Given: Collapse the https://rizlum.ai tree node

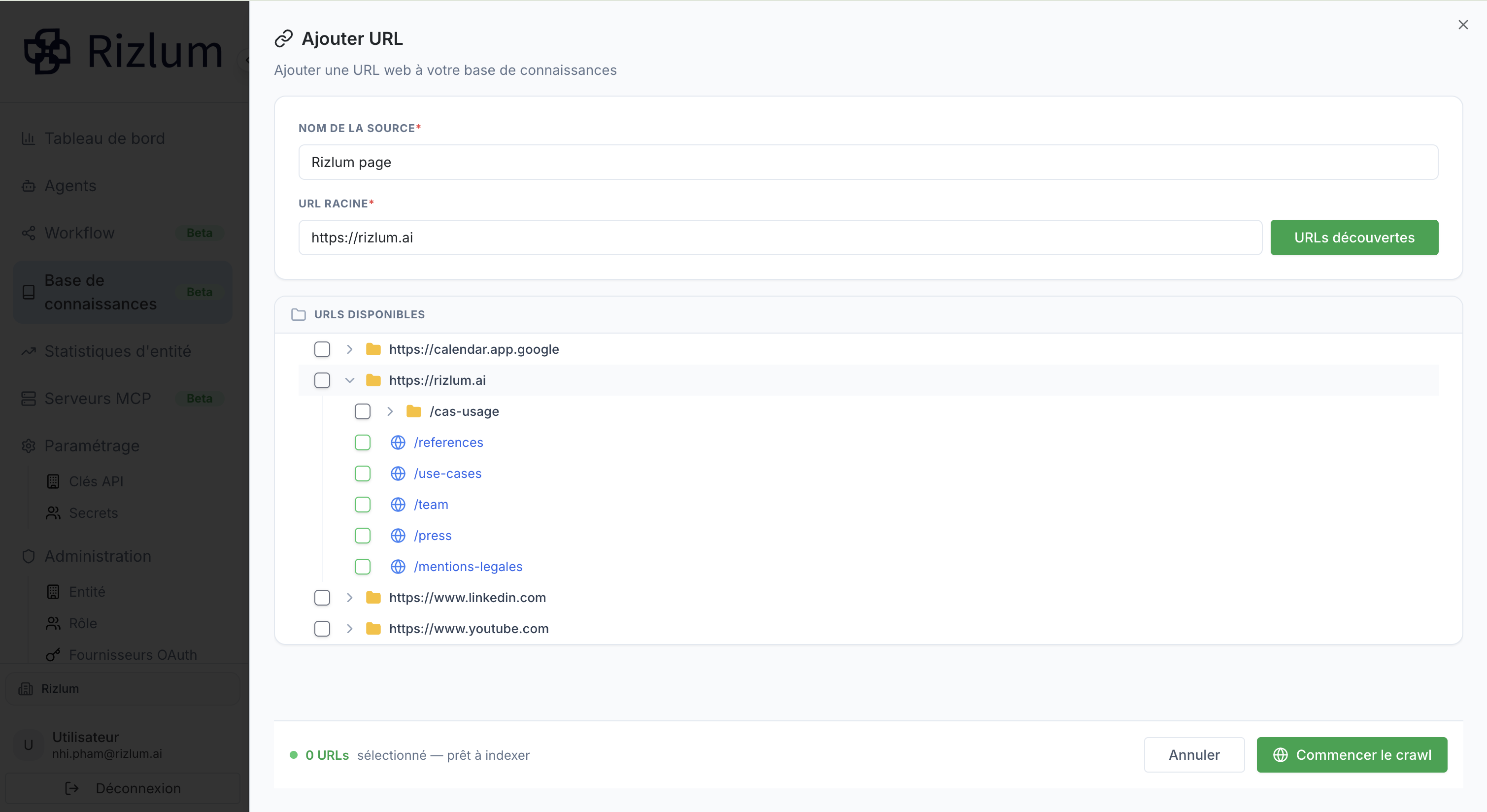Looking at the screenshot, I should (349, 380).
